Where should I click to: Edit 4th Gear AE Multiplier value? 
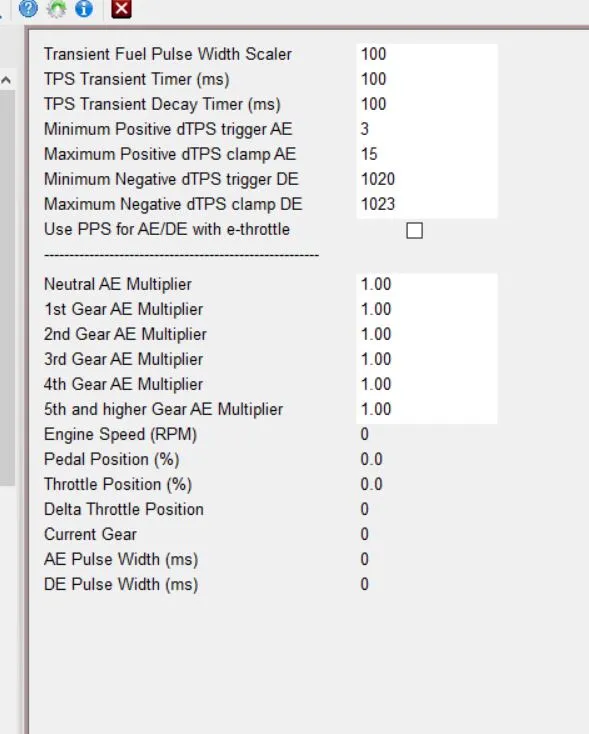click(427, 384)
